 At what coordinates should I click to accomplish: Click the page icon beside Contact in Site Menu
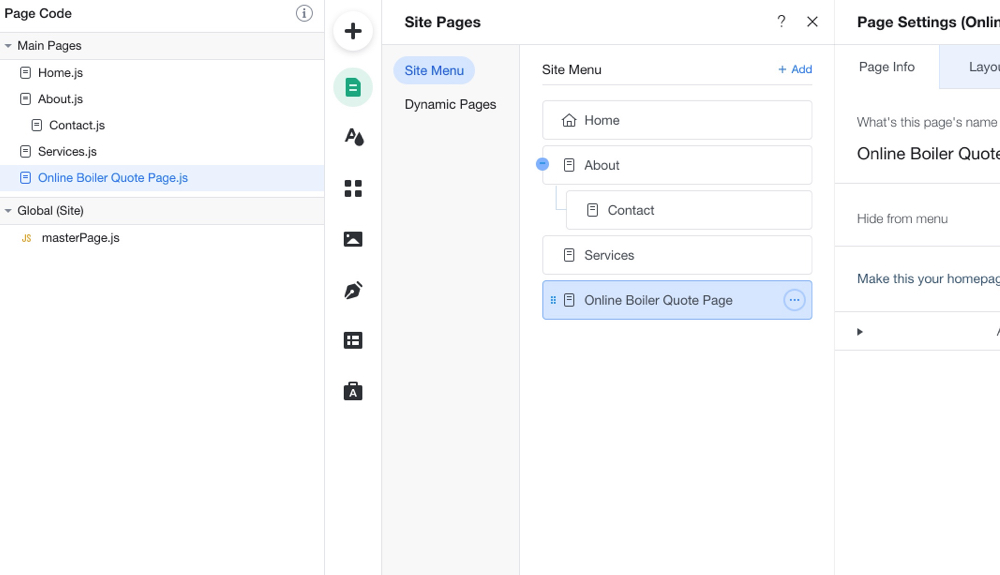coord(592,210)
